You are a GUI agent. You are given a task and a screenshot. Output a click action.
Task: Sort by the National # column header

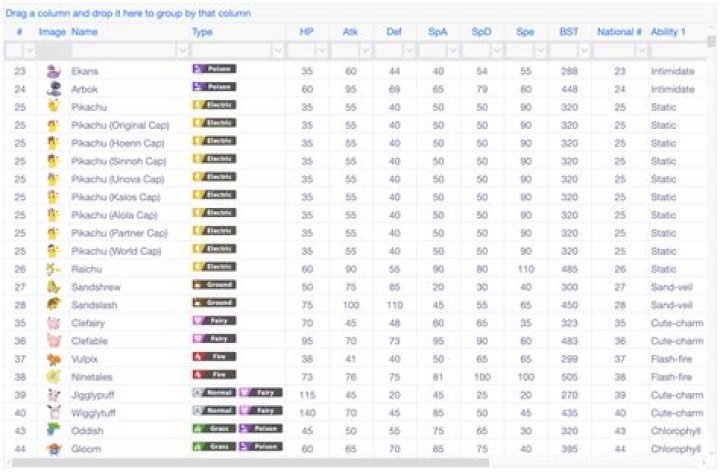[x=619, y=32]
